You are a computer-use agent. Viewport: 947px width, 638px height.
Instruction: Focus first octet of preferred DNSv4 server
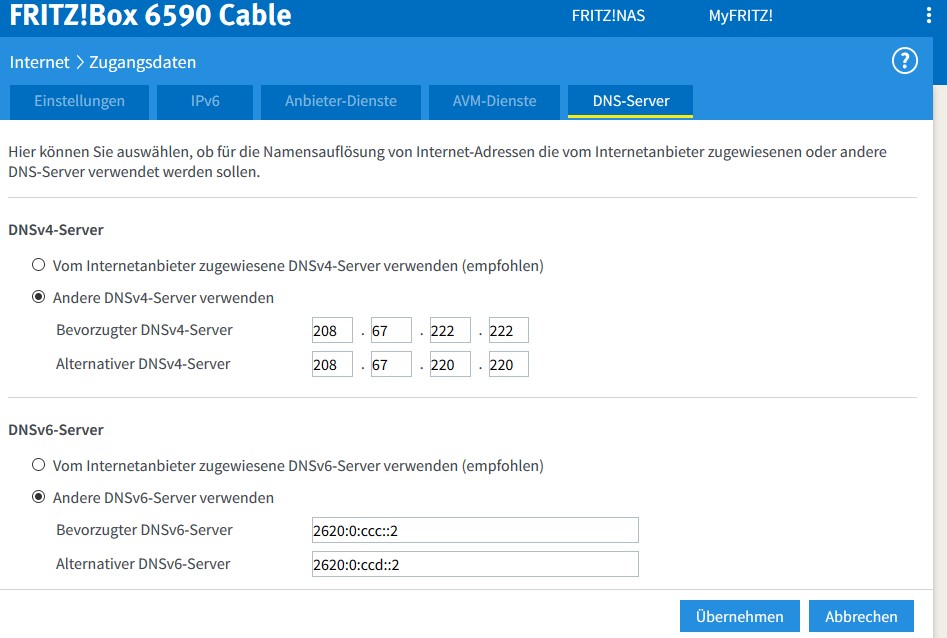pyautogui.click(x=332, y=331)
